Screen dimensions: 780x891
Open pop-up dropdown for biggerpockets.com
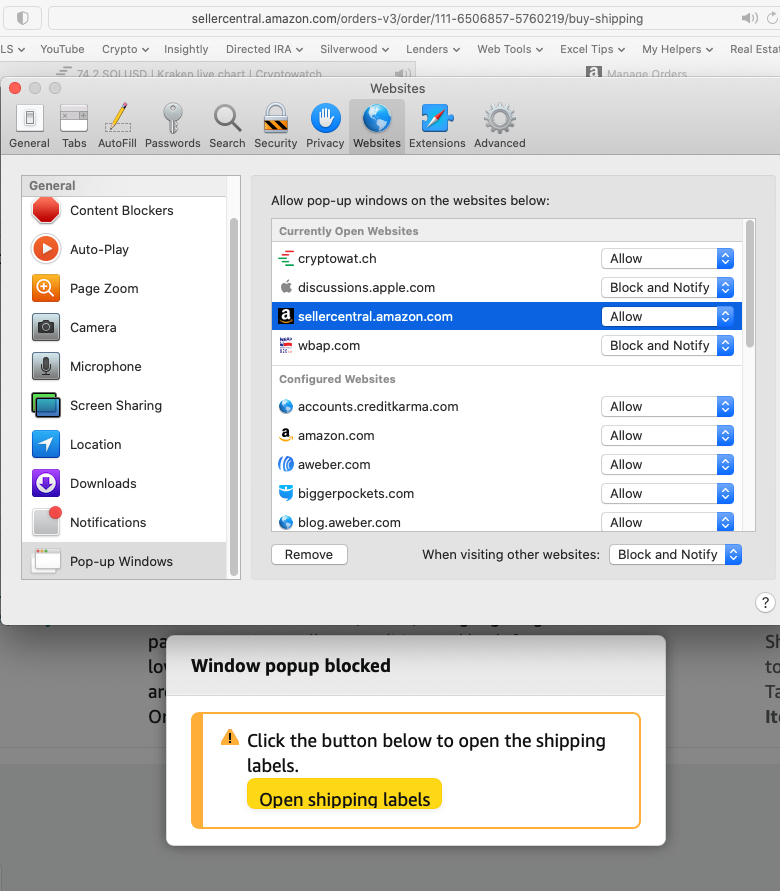coord(668,493)
